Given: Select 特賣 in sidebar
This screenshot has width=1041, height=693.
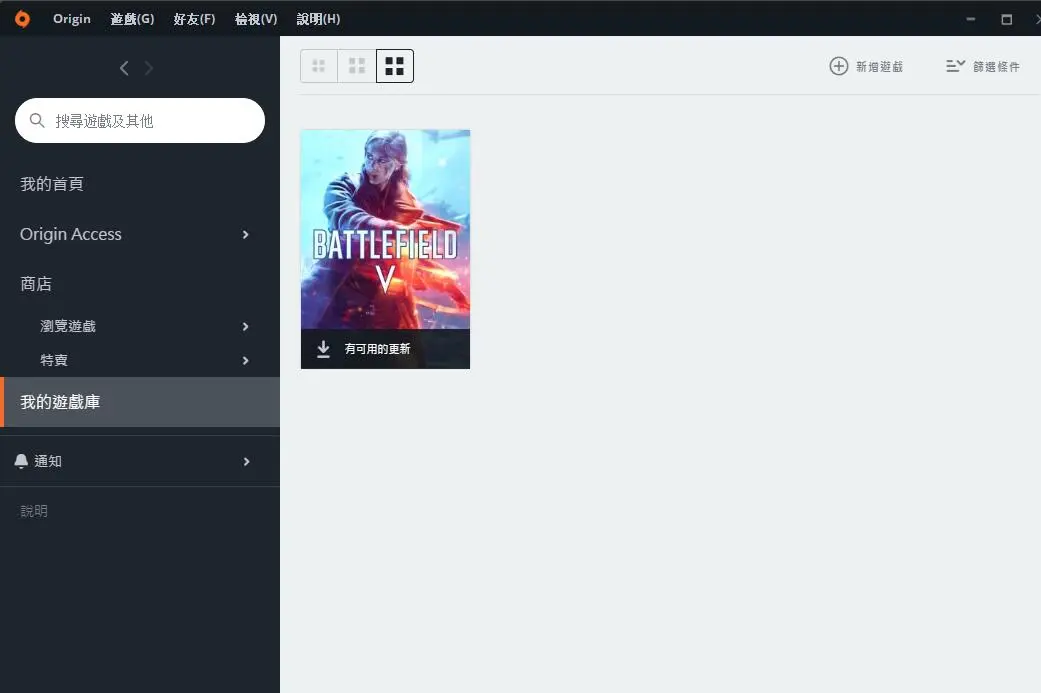Looking at the screenshot, I should point(54,360).
